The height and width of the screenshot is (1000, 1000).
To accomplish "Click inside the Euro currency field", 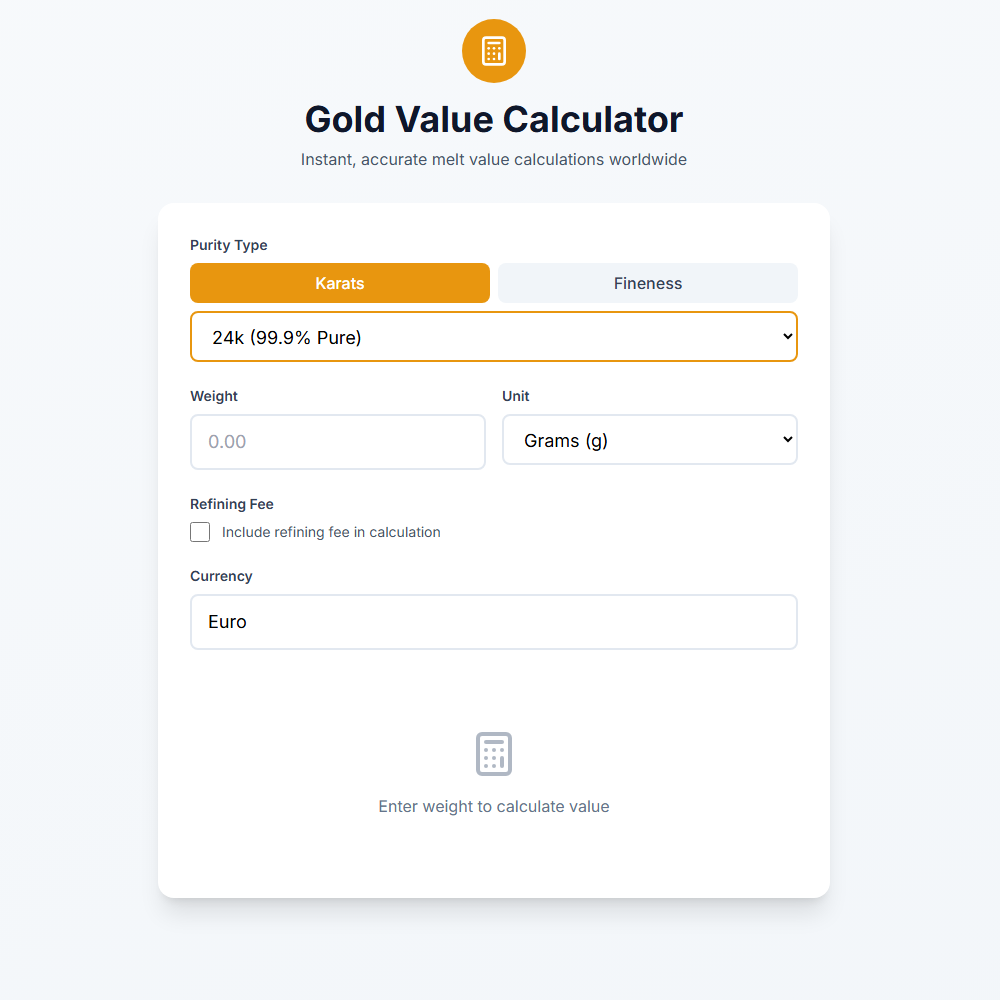I will pyautogui.click(x=493, y=621).
